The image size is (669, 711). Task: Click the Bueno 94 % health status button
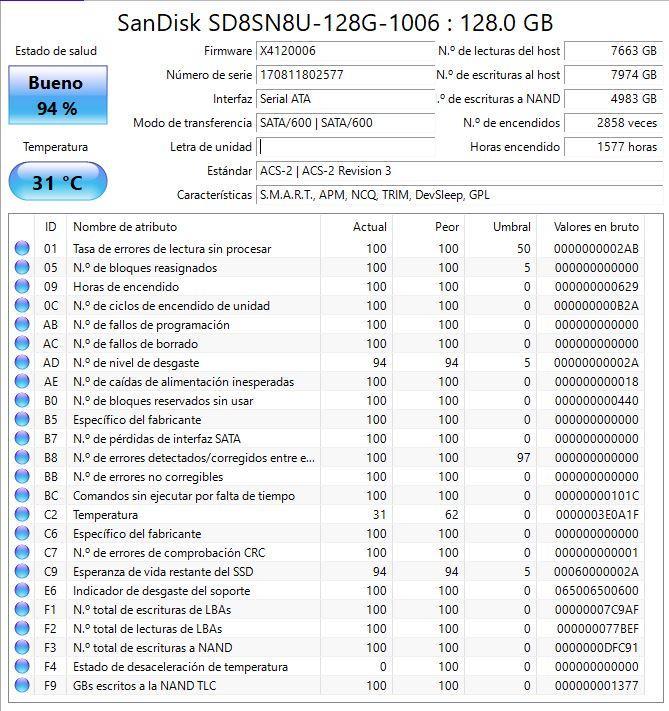pyautogui.click(x=58, y=95)
